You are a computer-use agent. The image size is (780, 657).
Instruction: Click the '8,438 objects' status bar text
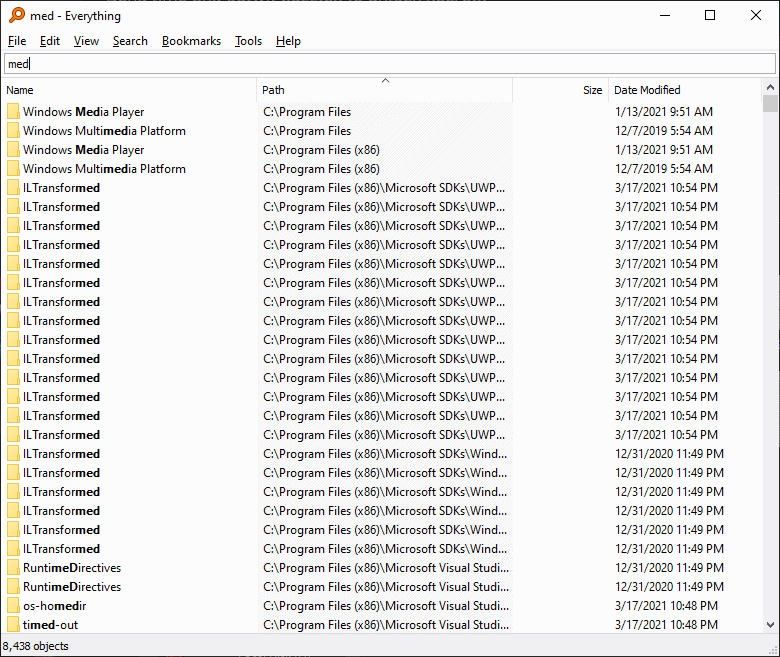pos(36,646)
